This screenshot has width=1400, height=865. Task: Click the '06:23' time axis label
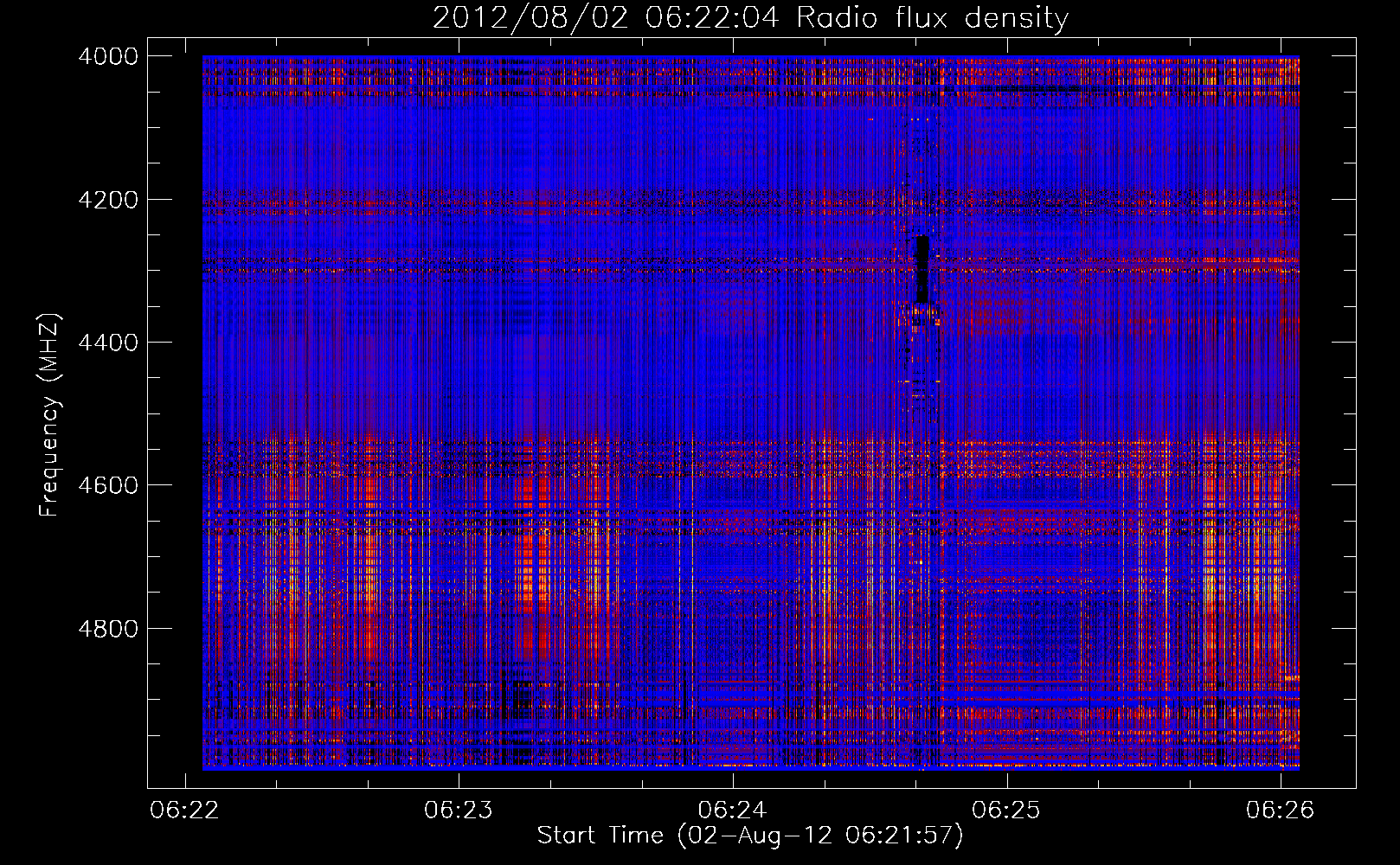[x=459, y=810]
